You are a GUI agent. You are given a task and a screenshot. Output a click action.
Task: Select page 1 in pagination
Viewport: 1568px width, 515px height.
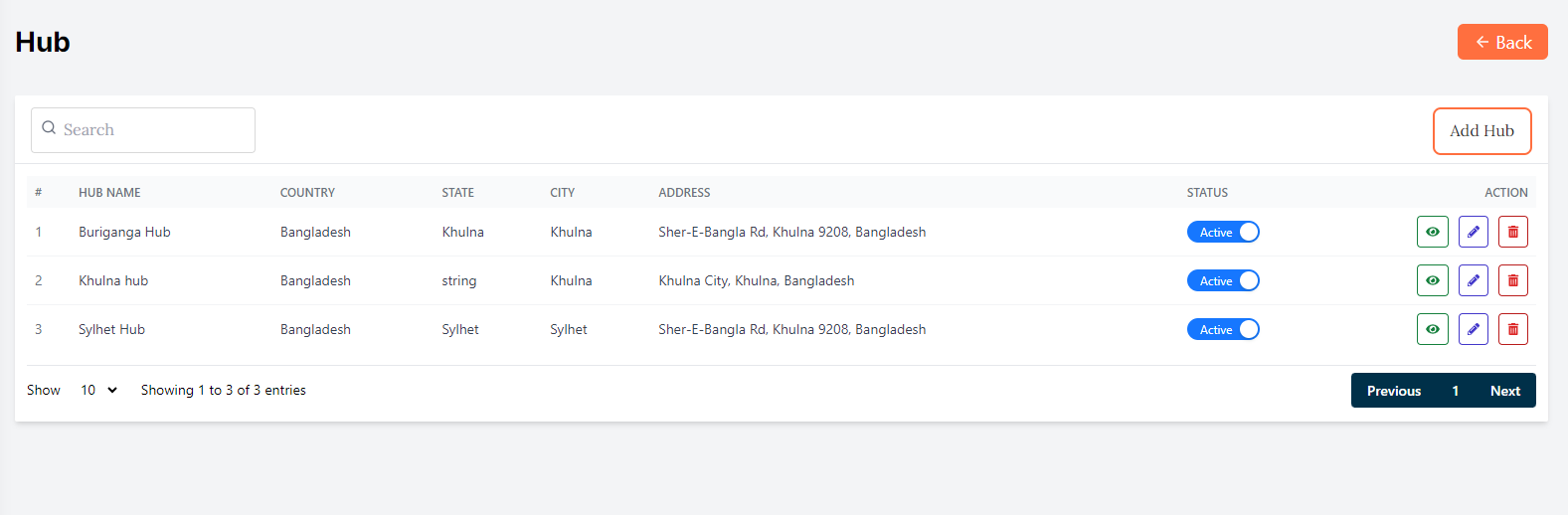tap(1455, 391)
